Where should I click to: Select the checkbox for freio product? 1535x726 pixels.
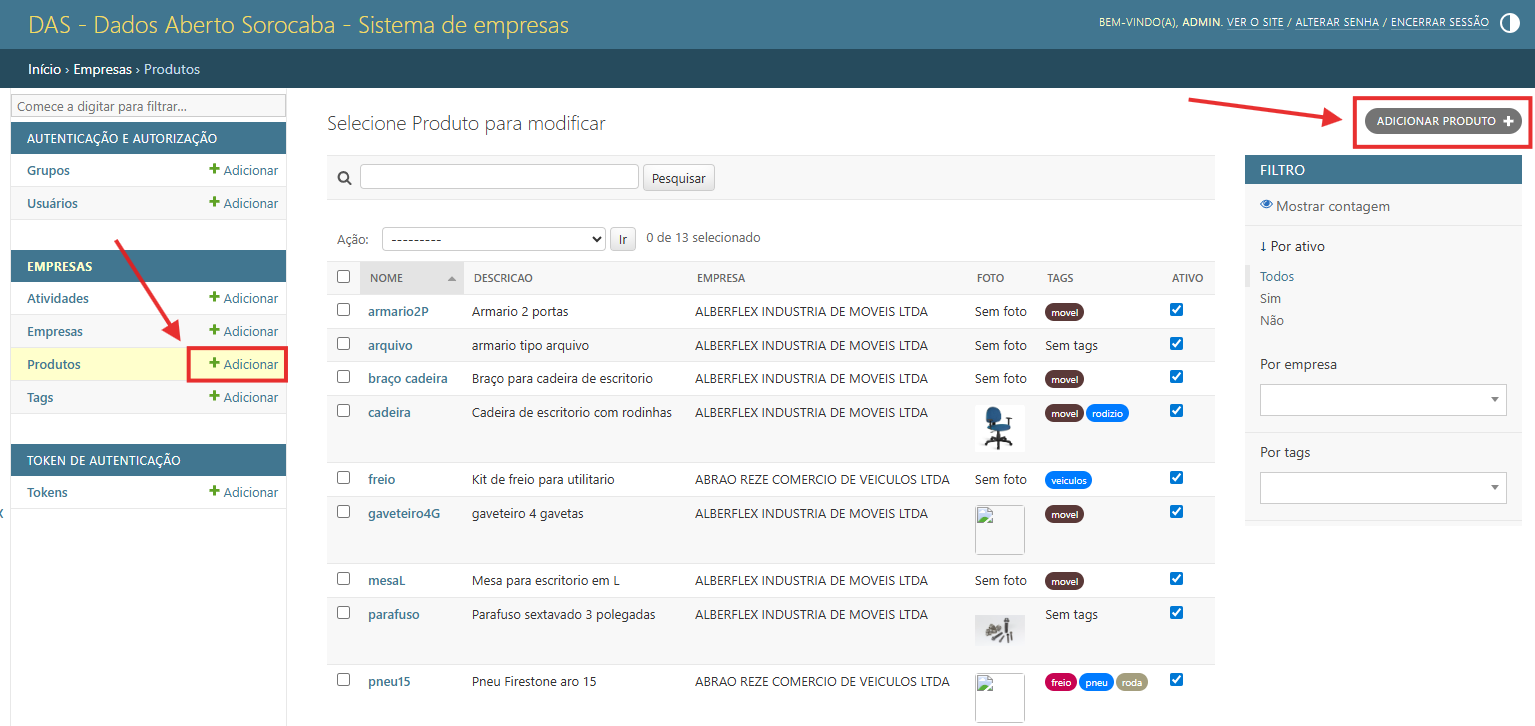tap(344, 478)
